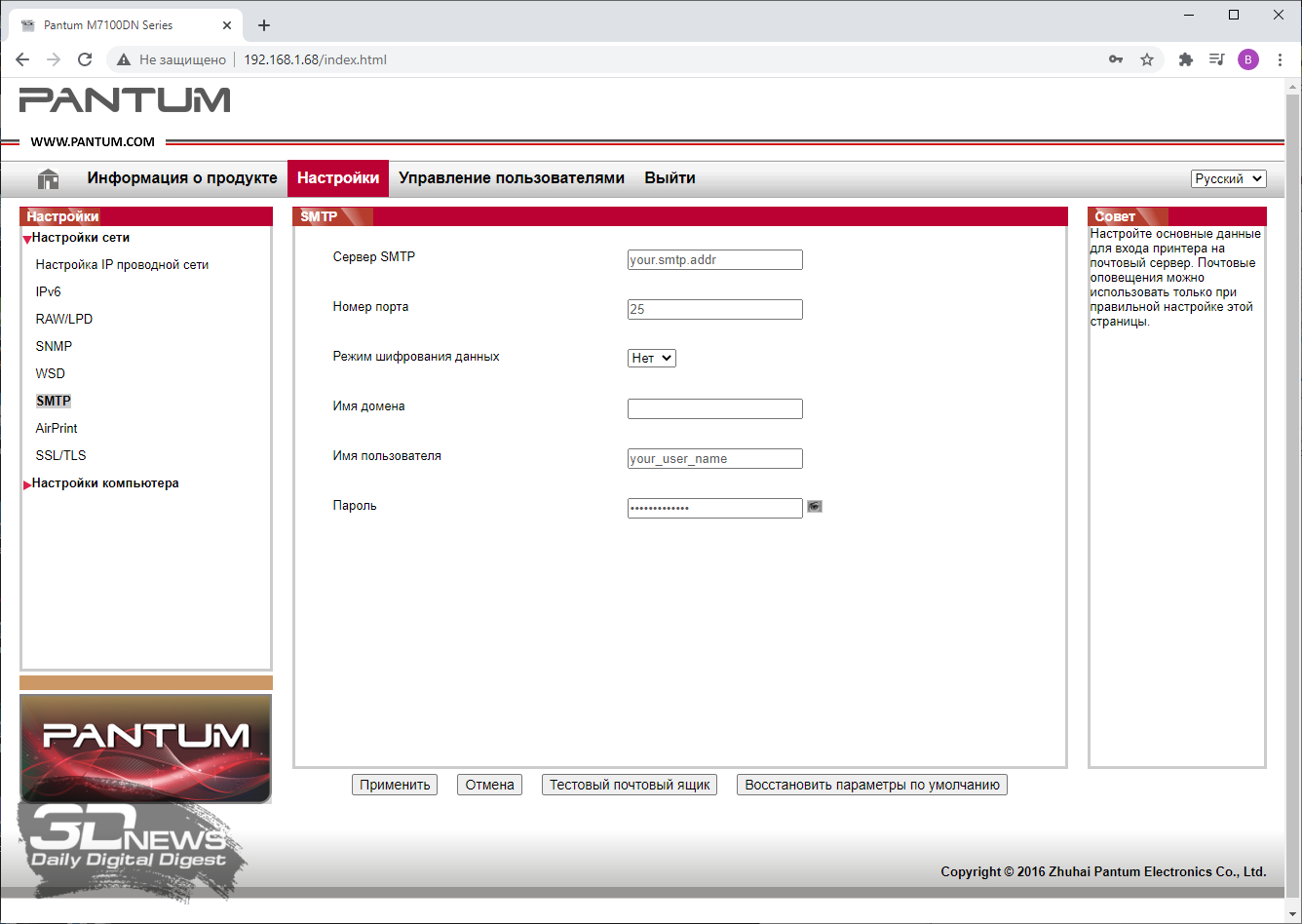Open Chrome three-dot menu

1280,59
